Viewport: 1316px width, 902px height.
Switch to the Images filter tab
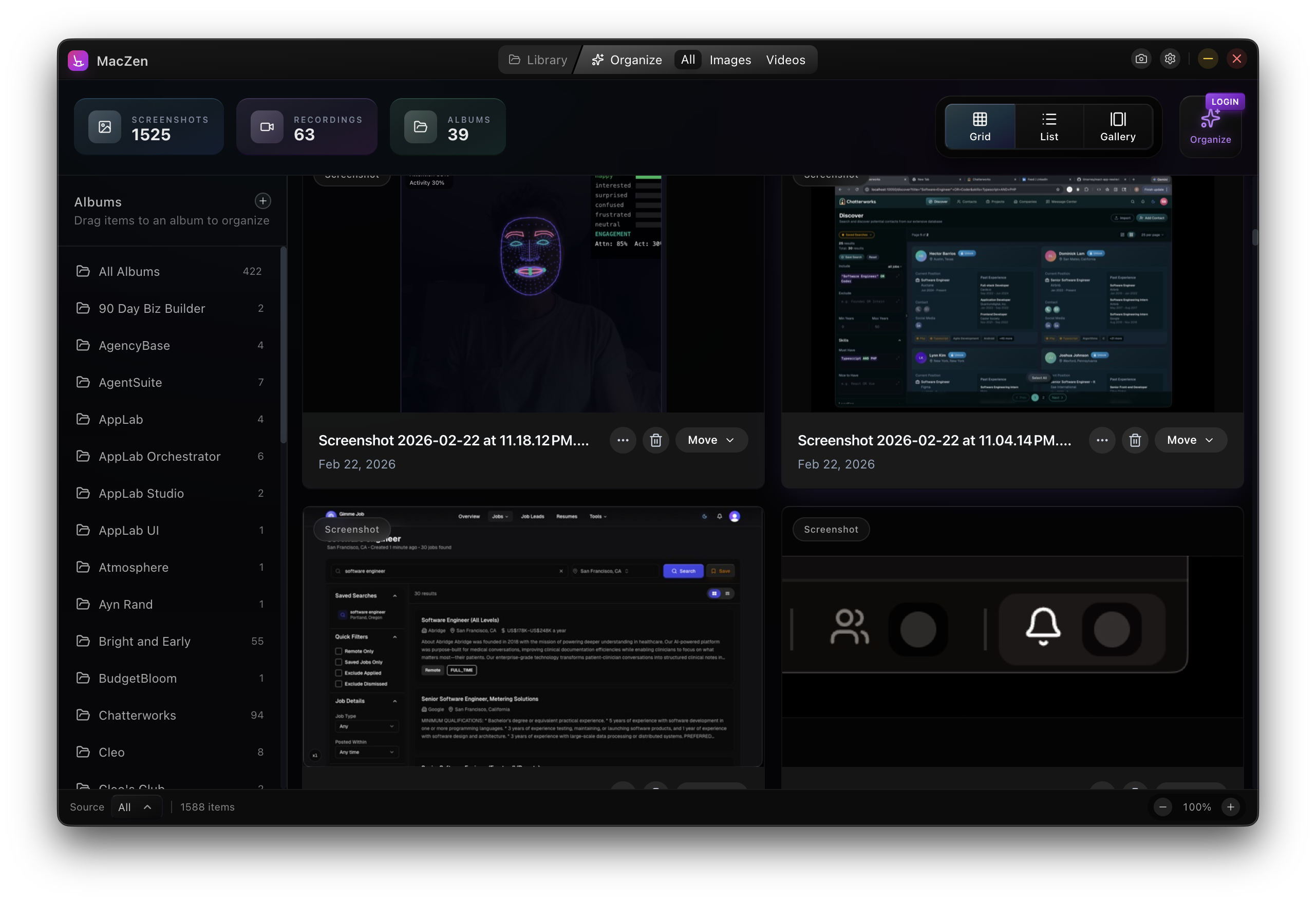click(730, 60)
